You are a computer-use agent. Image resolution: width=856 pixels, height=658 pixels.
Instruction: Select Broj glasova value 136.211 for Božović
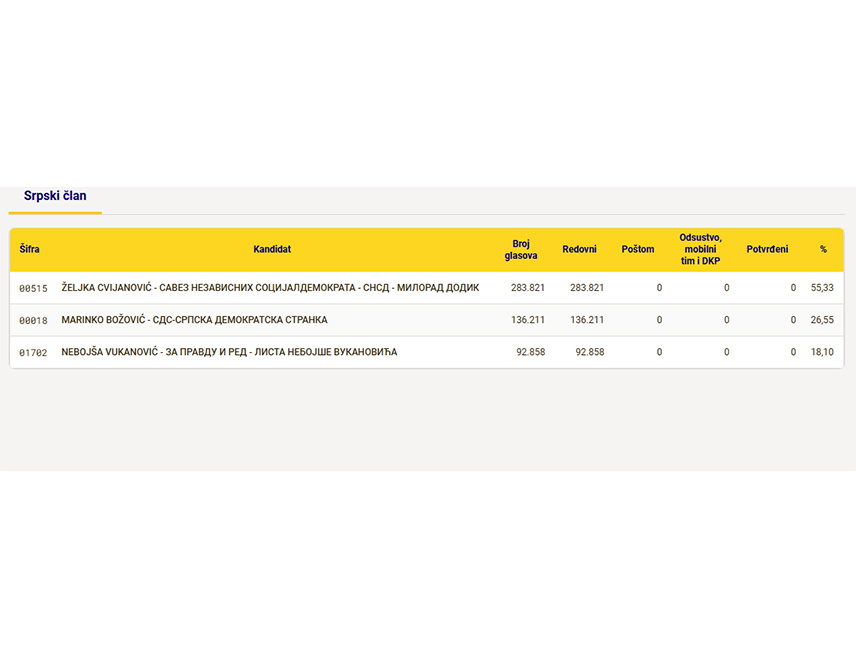coord(528,320)
